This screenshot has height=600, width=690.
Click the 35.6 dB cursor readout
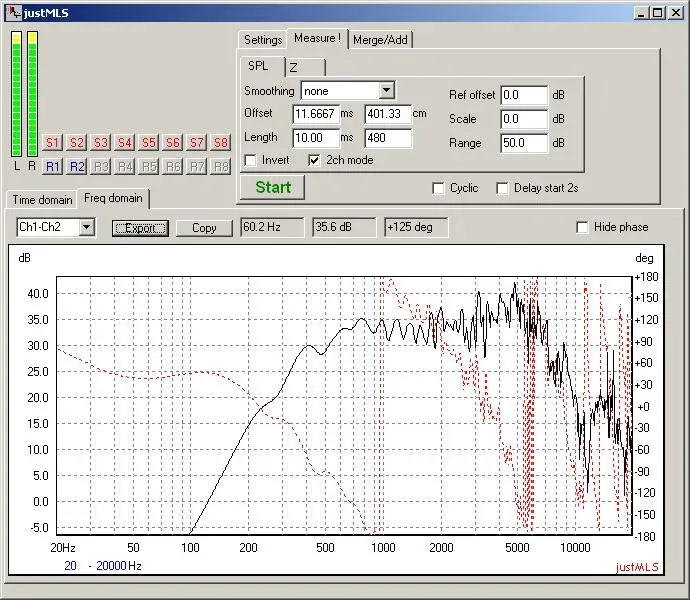(x=344, y=227)
